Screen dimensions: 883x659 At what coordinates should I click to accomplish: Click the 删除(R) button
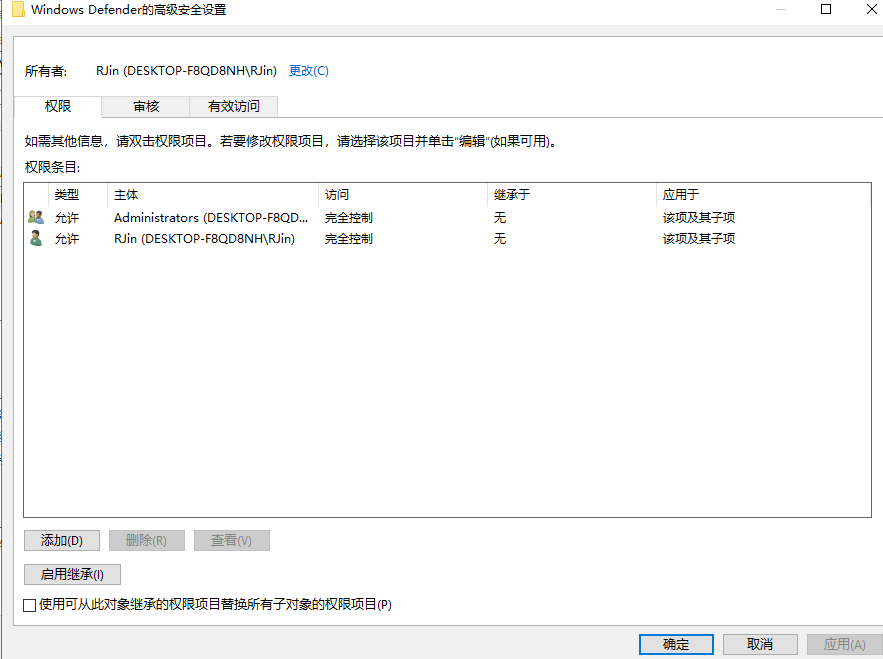click(146, 541)
